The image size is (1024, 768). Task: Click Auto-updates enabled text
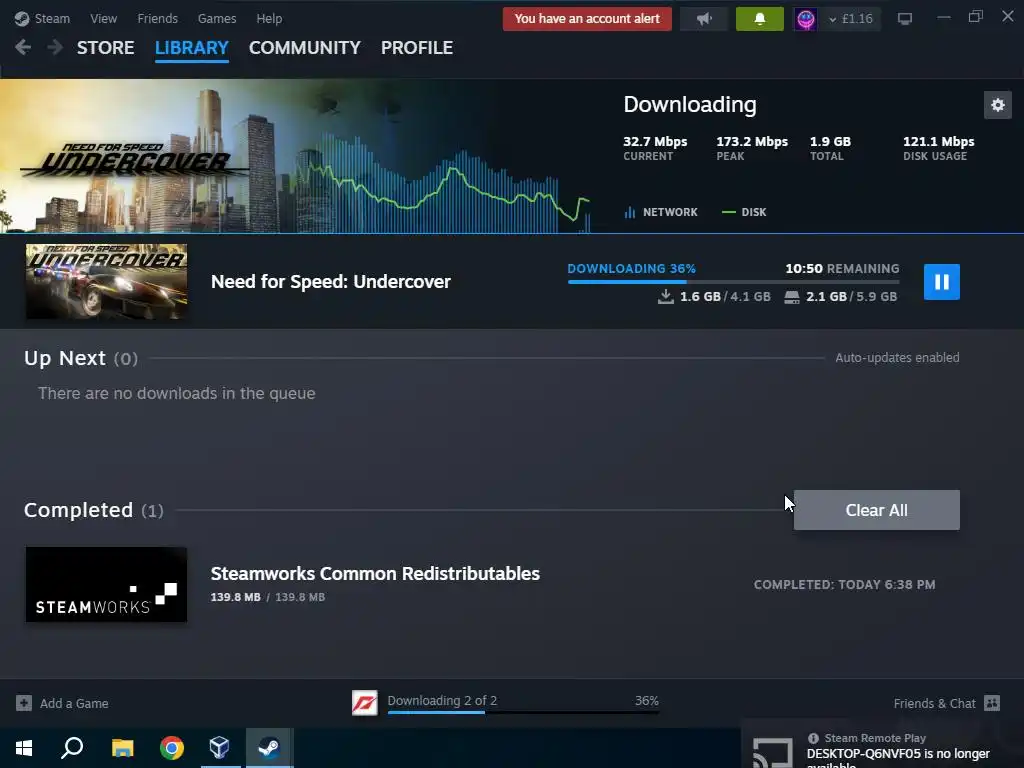(897, 358)
